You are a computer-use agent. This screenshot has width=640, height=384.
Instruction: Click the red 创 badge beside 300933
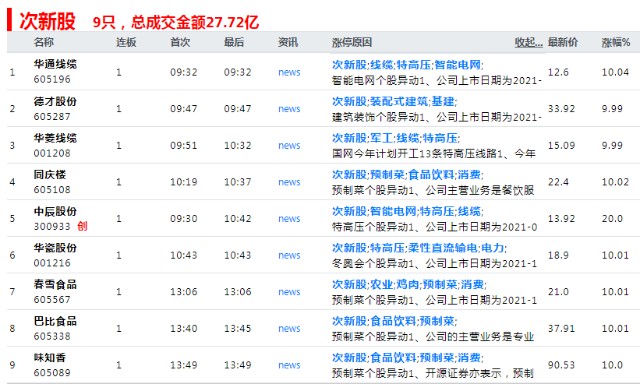tap(82, 226)
